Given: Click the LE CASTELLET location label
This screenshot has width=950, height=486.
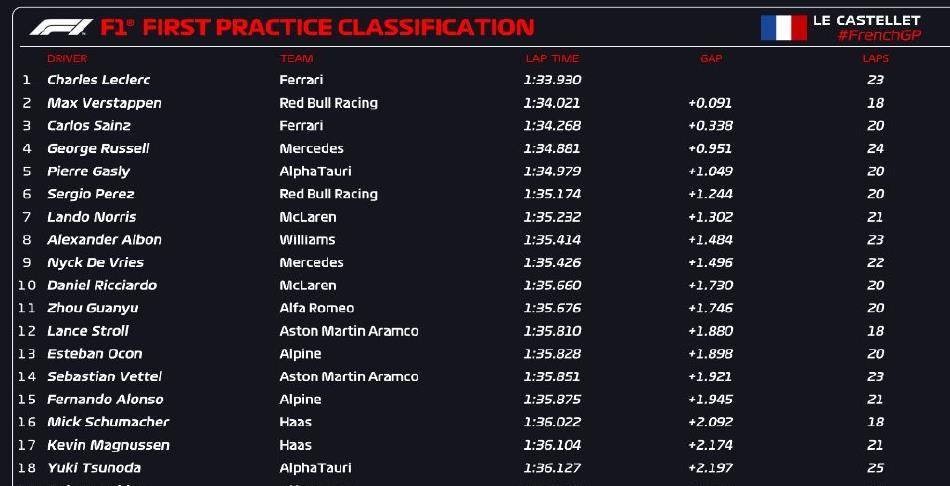Looking at the screenshot, I should point(866,20).
